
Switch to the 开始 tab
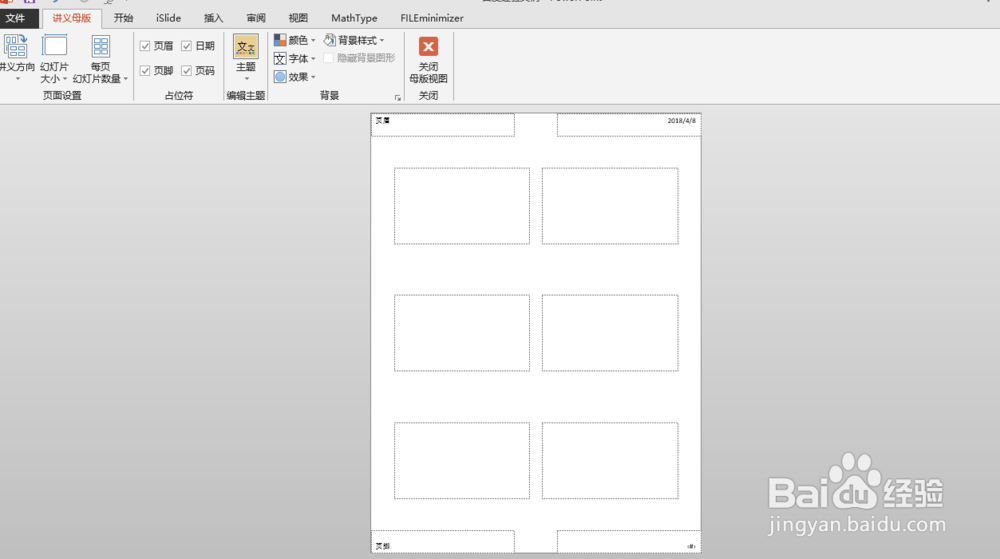(x=123, y=18)
